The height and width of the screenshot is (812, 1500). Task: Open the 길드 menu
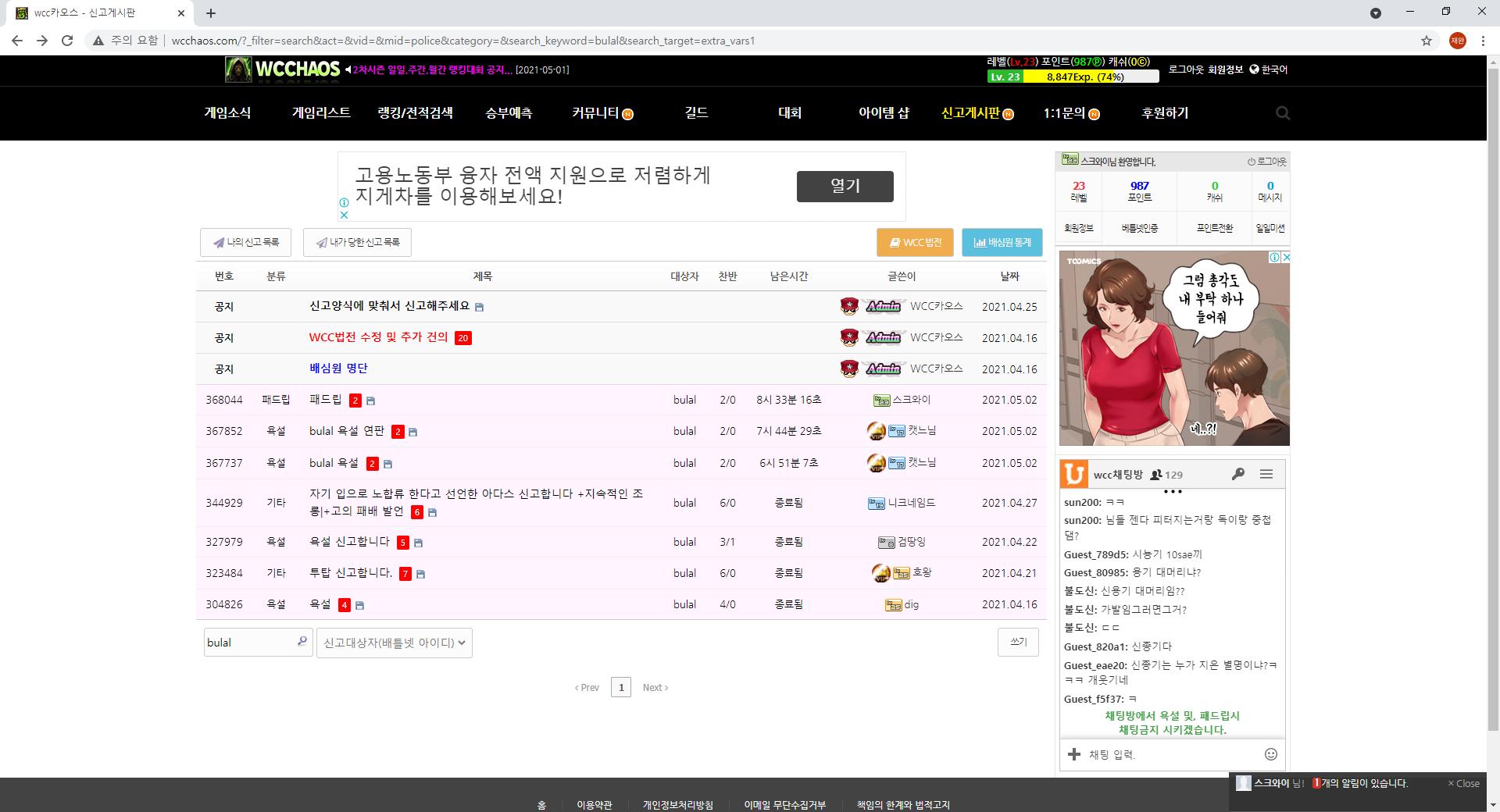click(x=696, y=113)
